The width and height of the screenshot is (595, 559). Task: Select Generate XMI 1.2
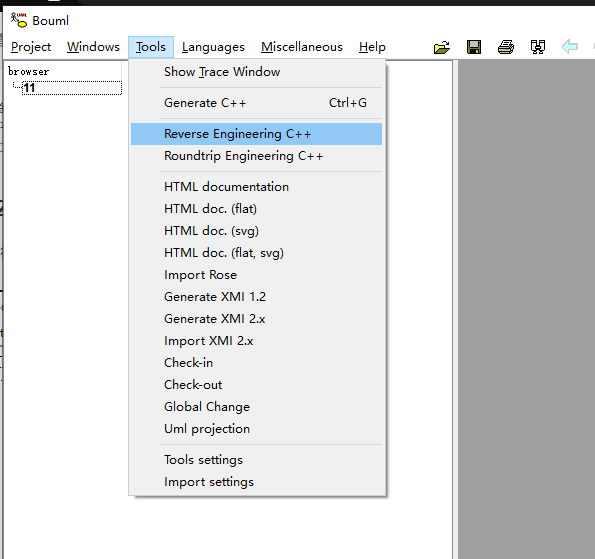257,297
